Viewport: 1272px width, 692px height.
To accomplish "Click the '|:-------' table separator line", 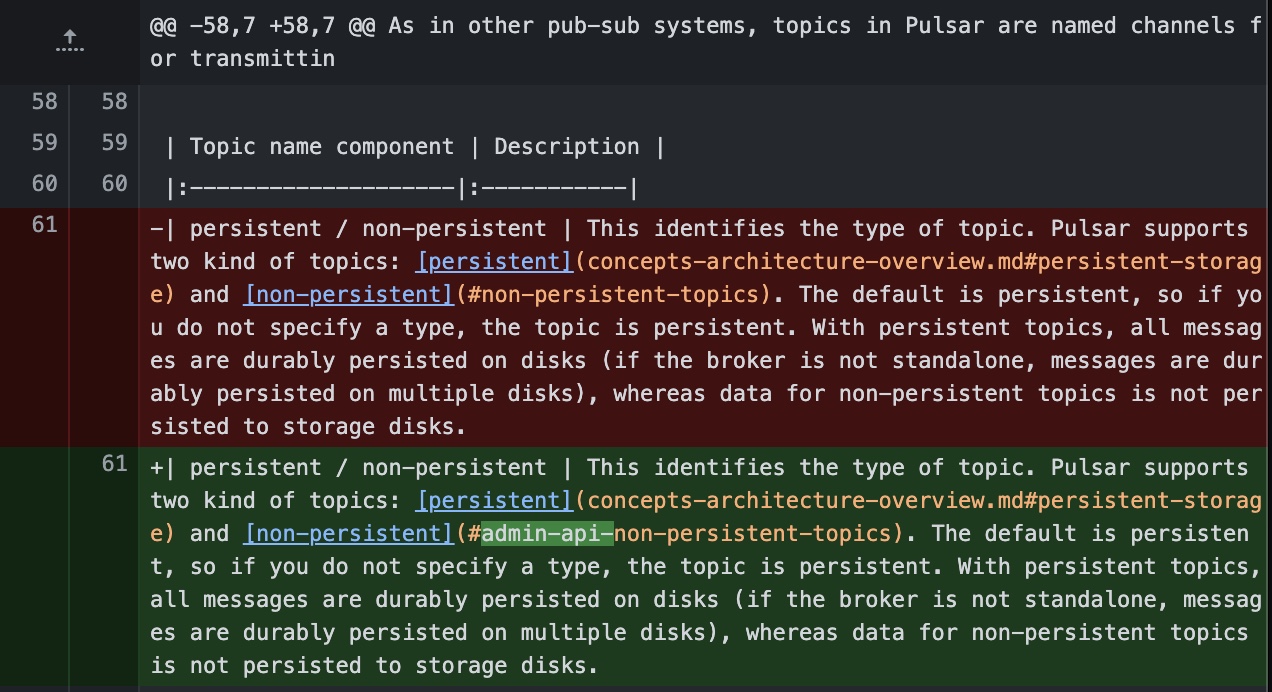I will coord(401,188).
